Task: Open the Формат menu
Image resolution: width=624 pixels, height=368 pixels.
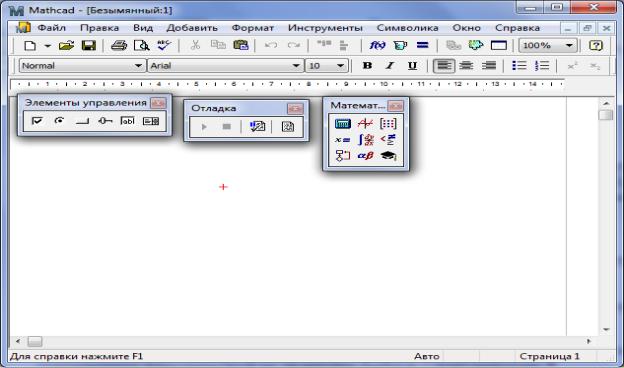Action: [253, 28]
